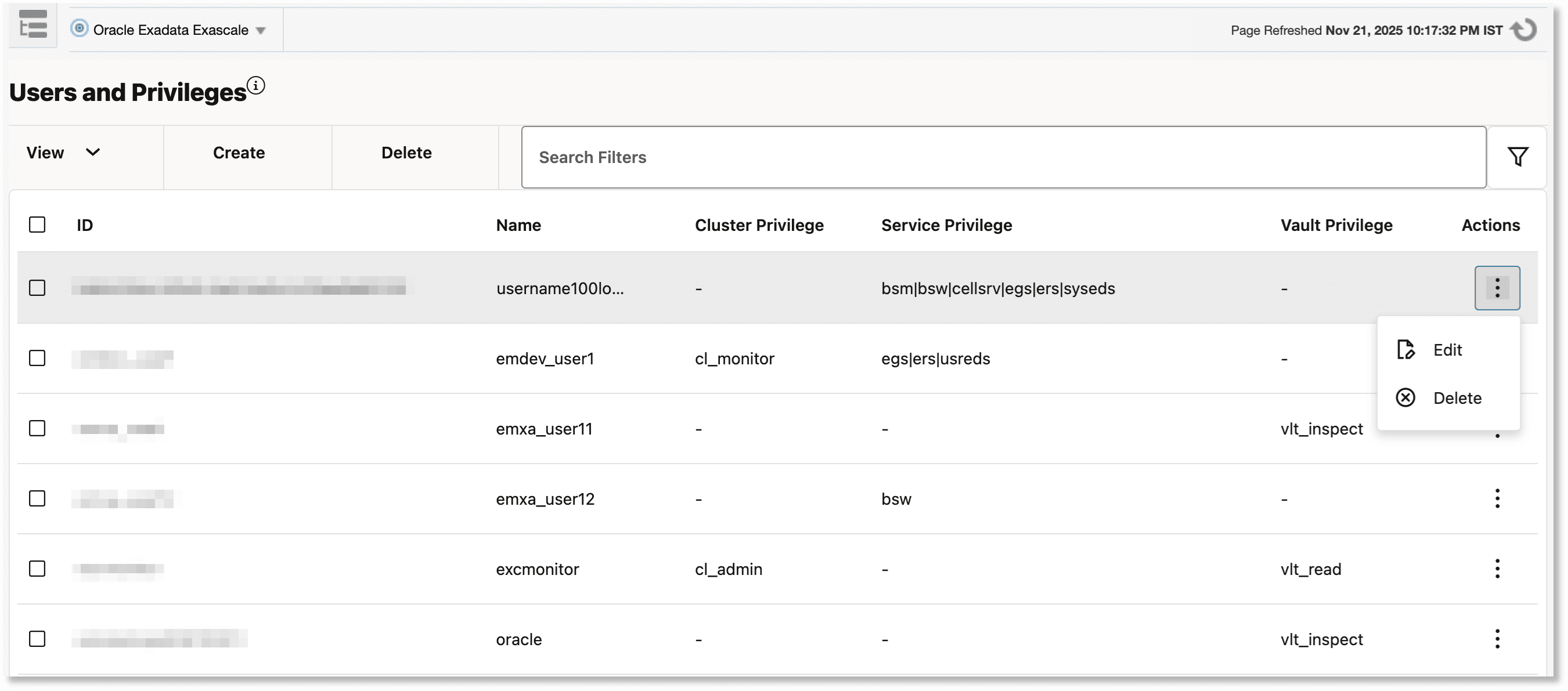Check the box for username100lo row
Viewport: 1568px width, 691px height.
click(37, 288)
